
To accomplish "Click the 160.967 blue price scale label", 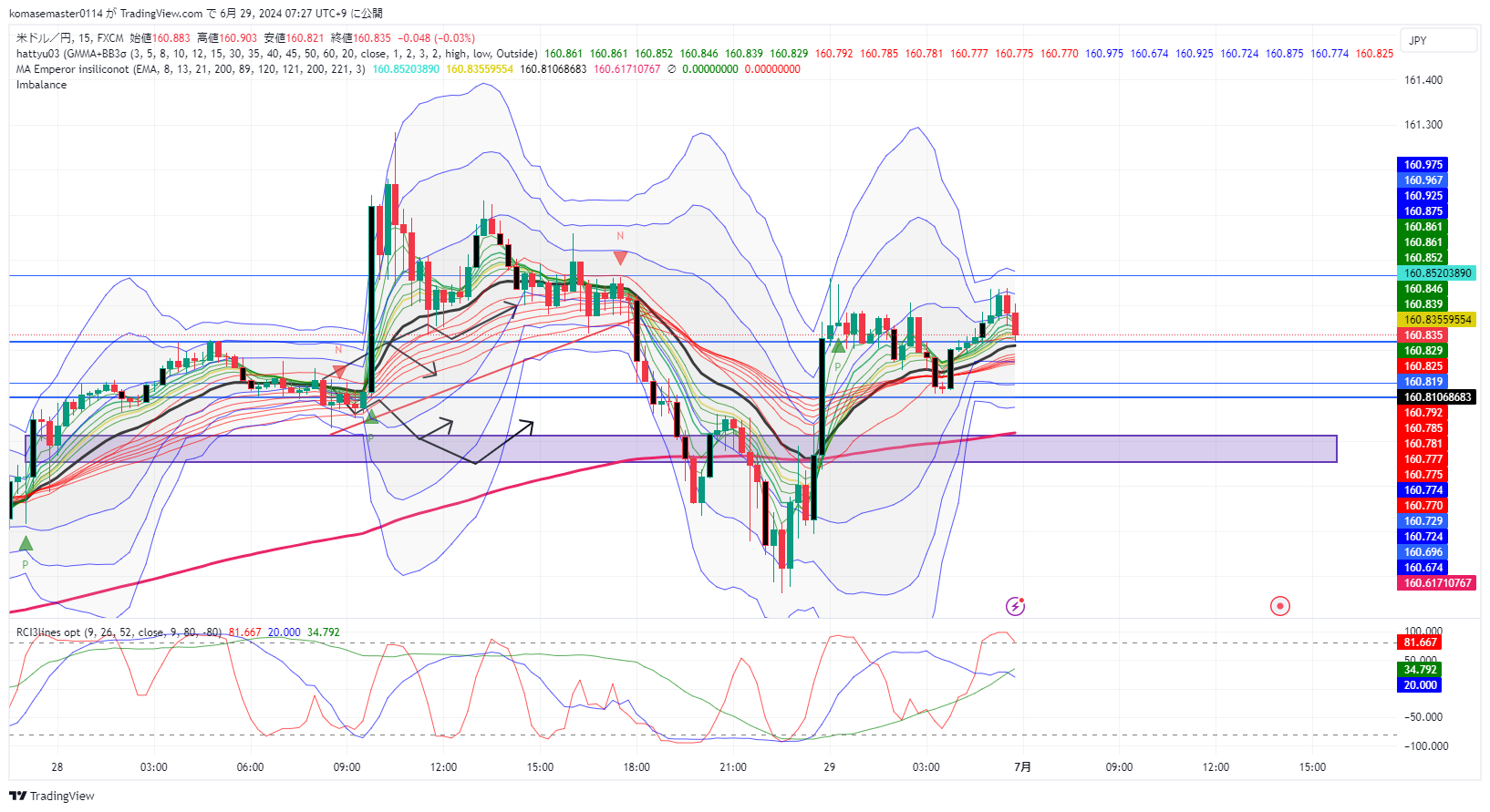I will pyautogui.click(x=1423, y=180).
